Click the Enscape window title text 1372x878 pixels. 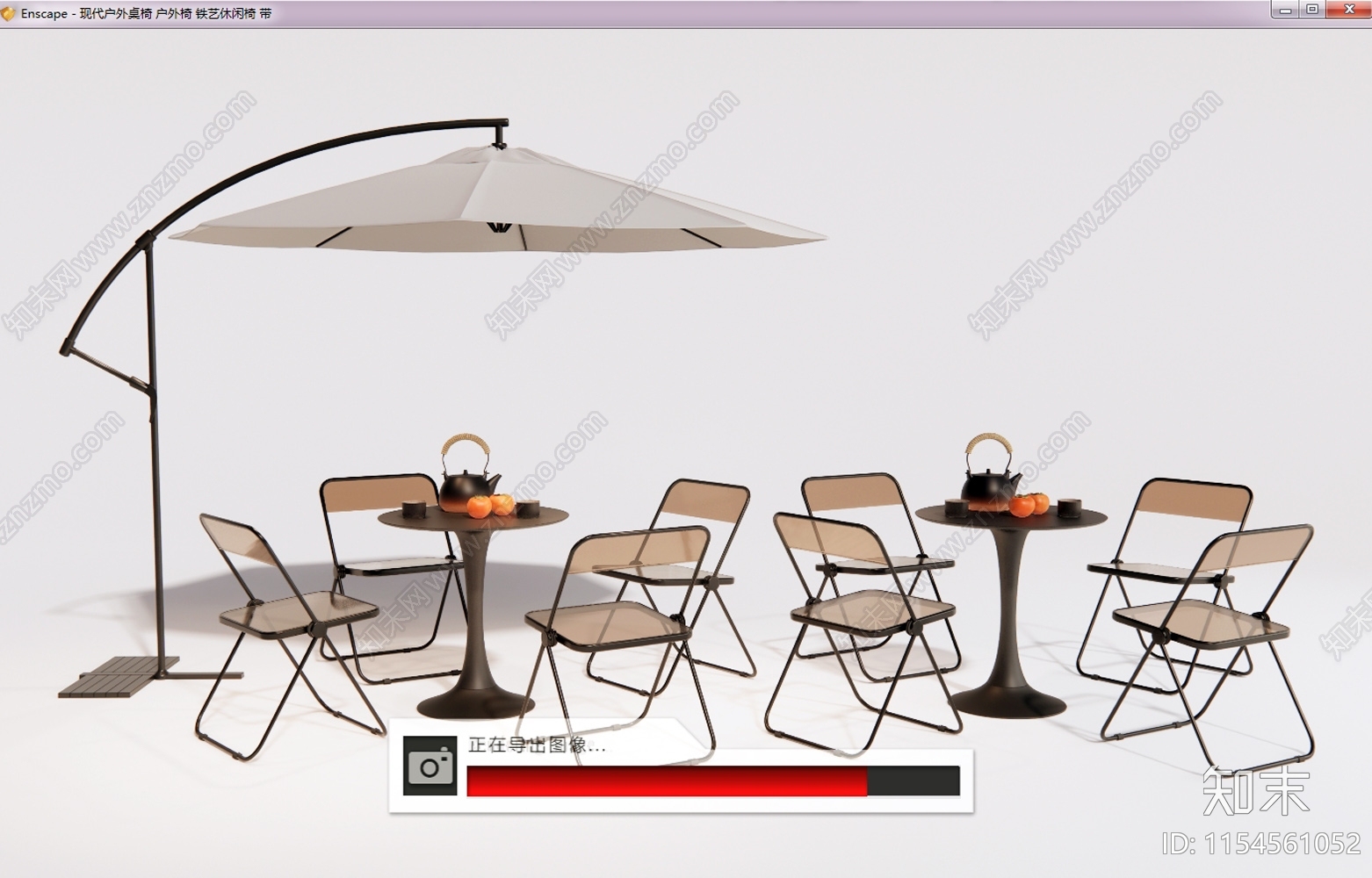pos(147,14)
